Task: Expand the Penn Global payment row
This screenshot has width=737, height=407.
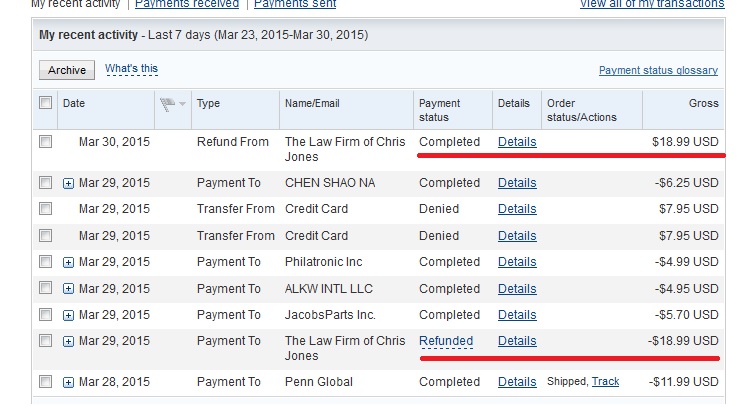Action: [x=68, y=383]
